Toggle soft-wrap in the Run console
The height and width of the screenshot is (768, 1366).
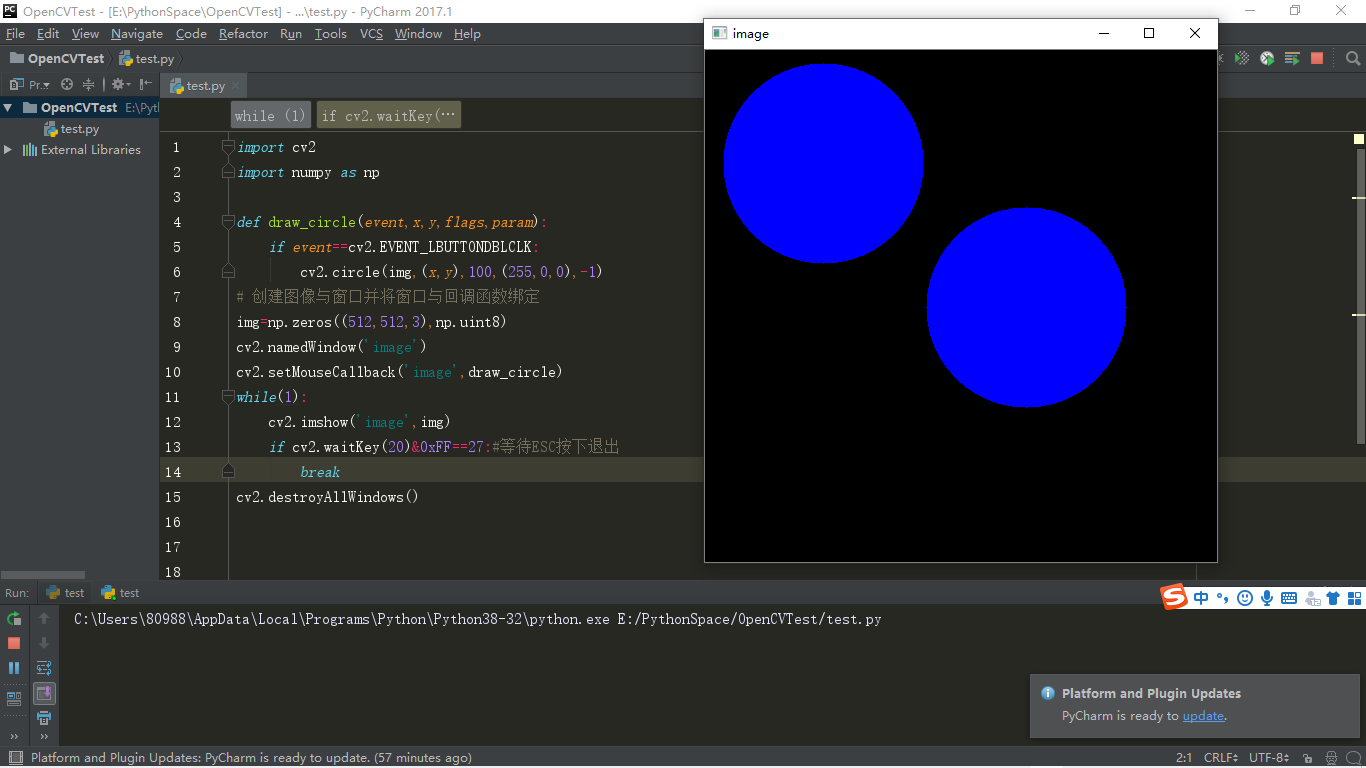click(44, 667)
